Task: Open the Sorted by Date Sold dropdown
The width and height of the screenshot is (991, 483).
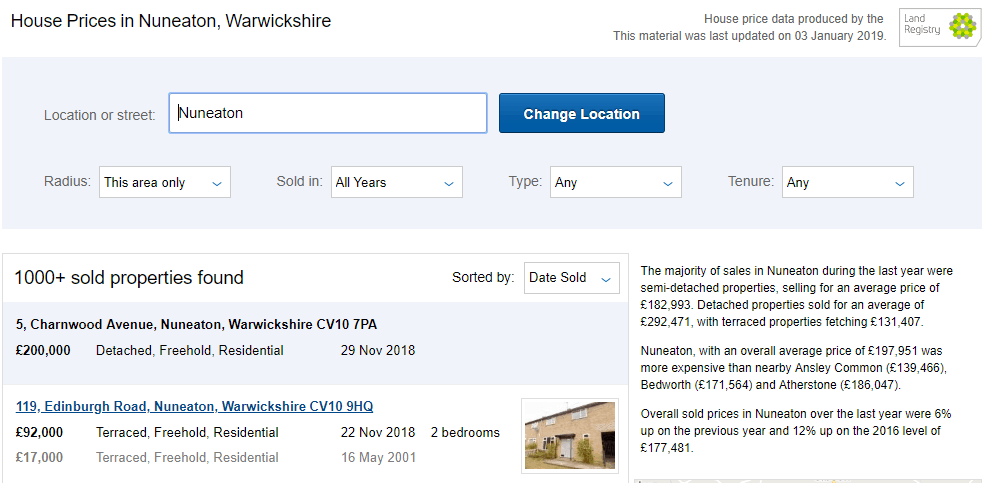Action: click(x=571, y=278)
